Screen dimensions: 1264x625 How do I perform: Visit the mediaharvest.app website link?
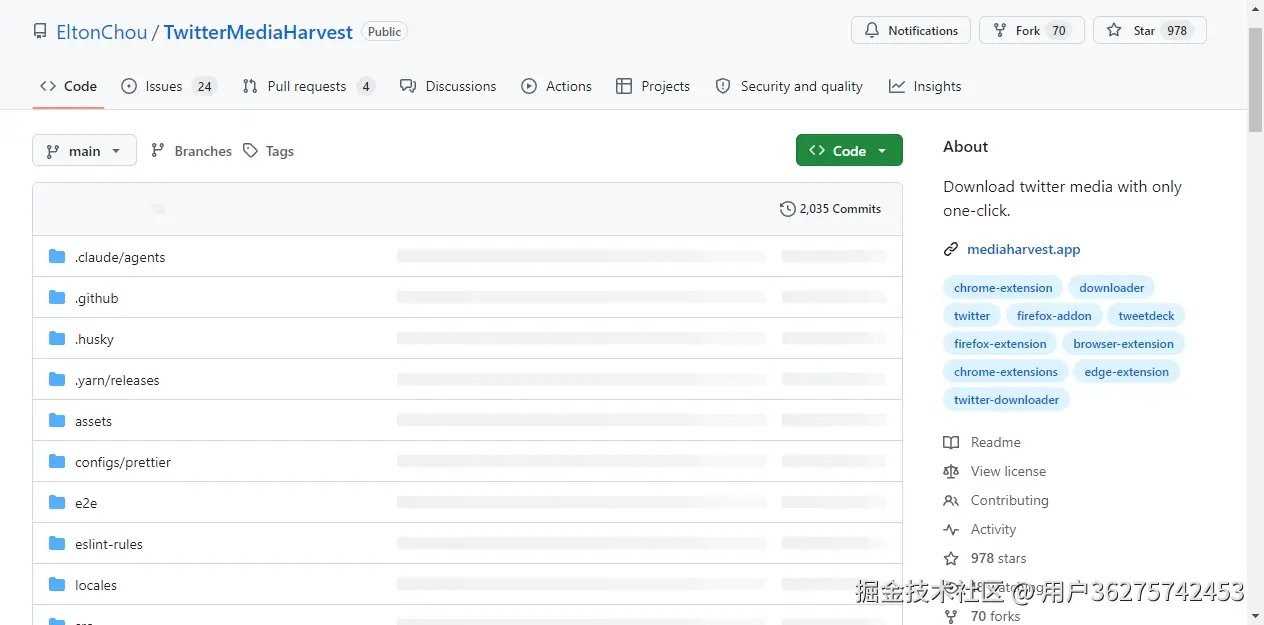(x=1023, y=250)
